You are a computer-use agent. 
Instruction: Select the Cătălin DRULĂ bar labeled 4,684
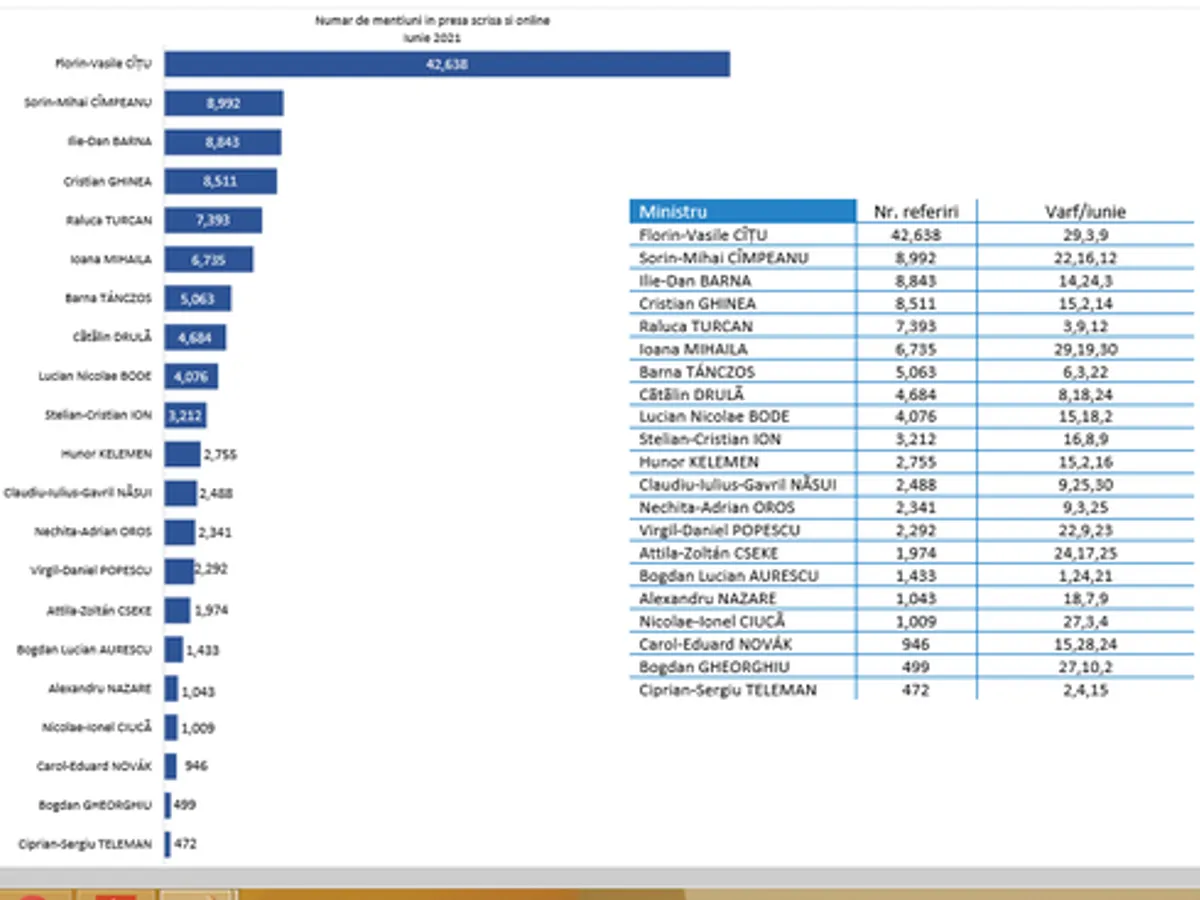coord(195,337)
